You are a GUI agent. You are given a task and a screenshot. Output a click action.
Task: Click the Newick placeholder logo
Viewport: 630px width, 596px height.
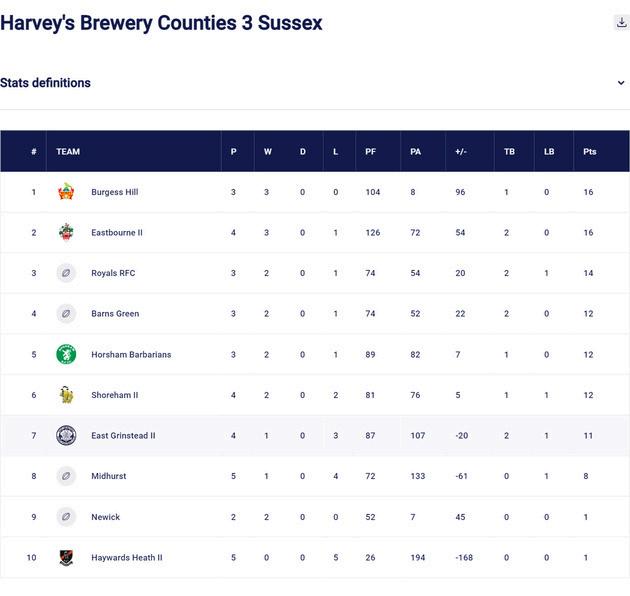point(66,517)
